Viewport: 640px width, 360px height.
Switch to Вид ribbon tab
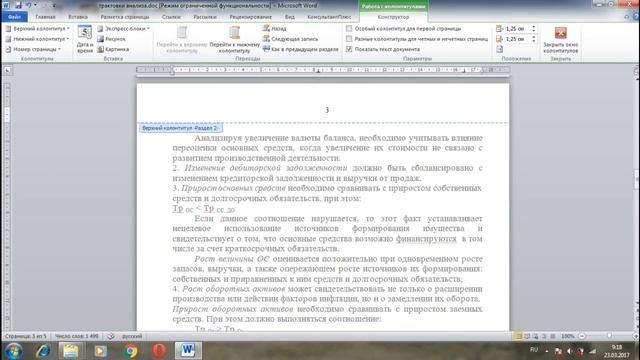tap(290, 17)
